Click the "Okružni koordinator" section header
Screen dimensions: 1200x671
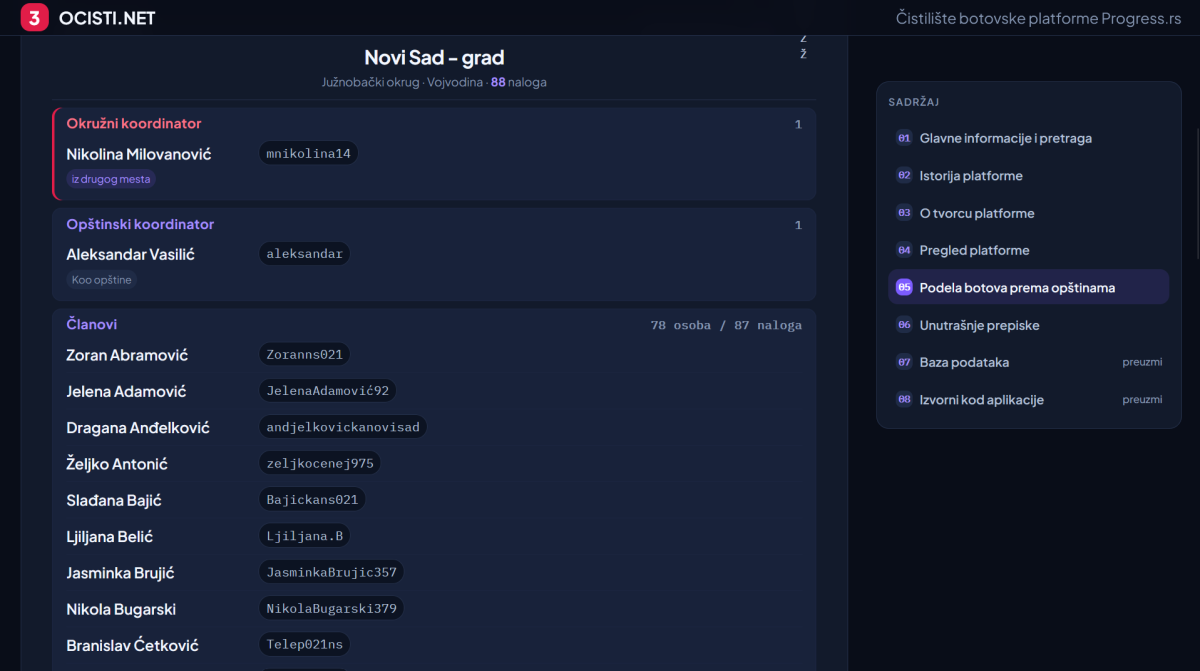[x=134, y=124]
